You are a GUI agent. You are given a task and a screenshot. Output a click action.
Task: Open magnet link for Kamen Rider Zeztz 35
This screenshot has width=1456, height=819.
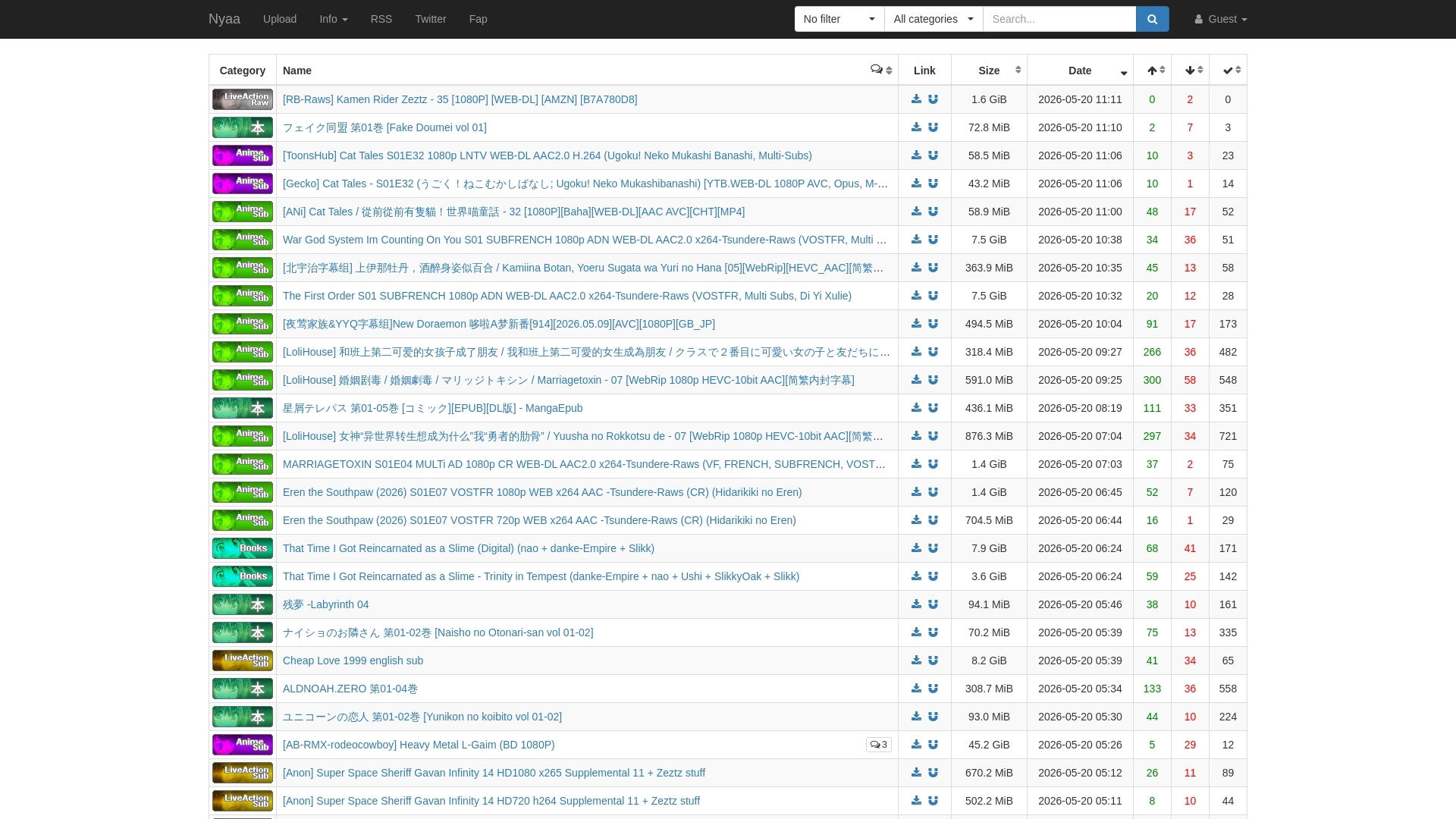(933, 99)
